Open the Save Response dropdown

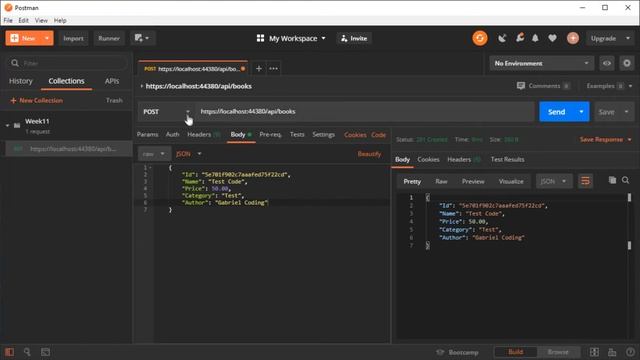click(605, 139)
